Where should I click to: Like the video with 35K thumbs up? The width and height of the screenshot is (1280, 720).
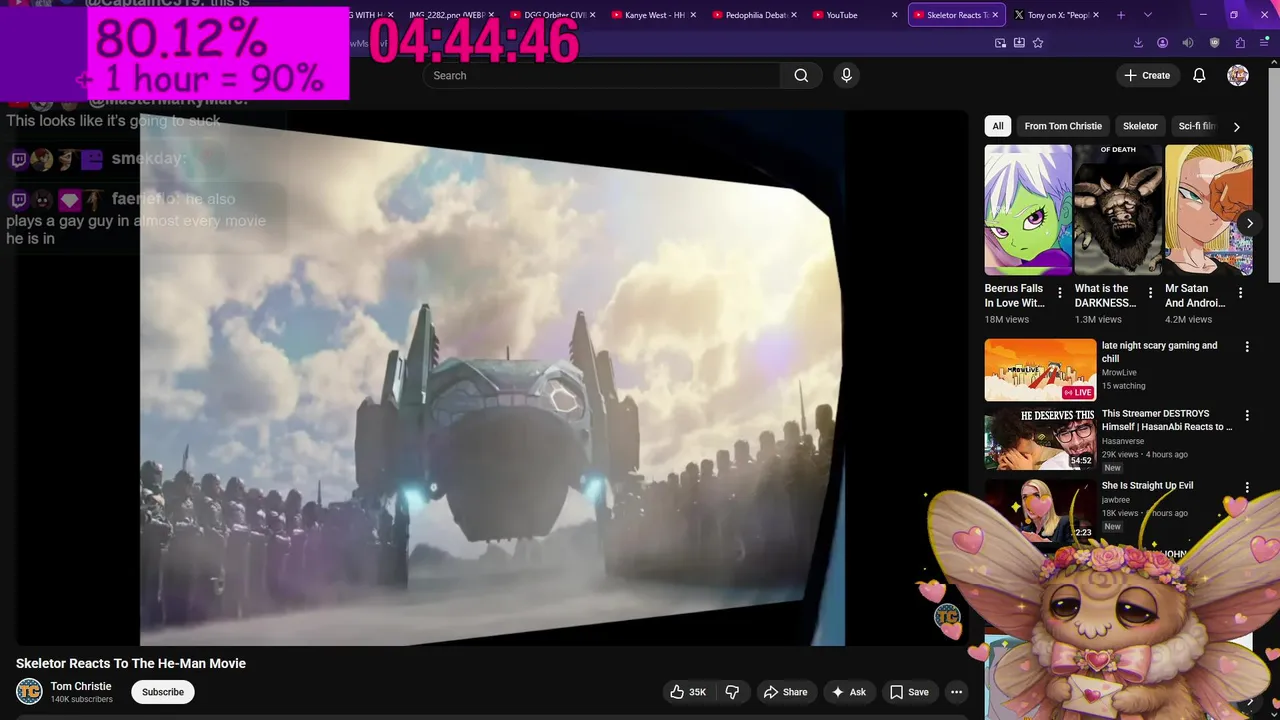tap(688, 692)
